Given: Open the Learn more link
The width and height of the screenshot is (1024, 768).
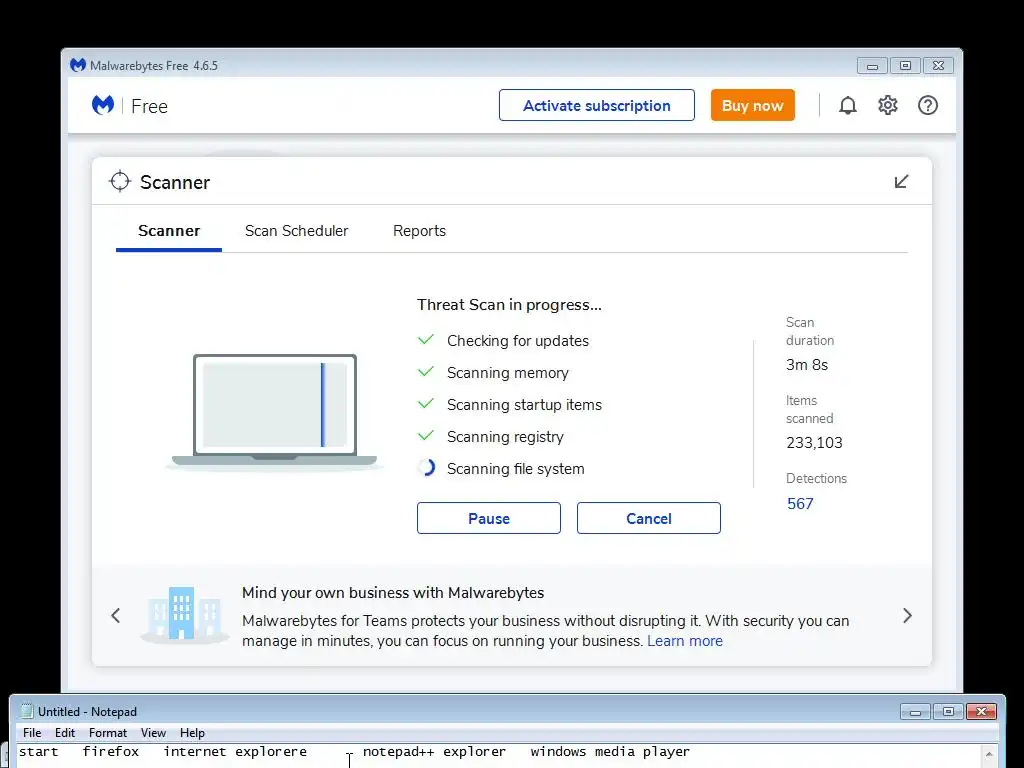Looking at the screenshot, I should click(684, 641).
